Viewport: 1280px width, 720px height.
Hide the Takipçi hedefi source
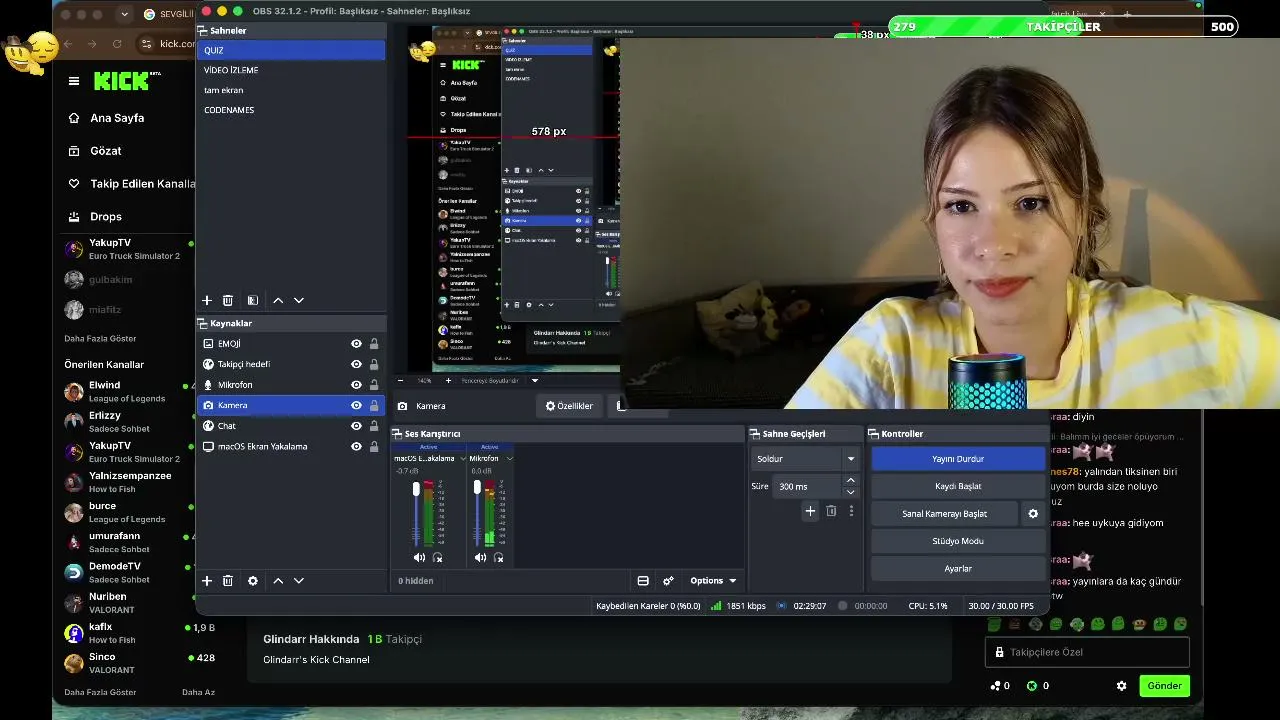coord(356,364)
